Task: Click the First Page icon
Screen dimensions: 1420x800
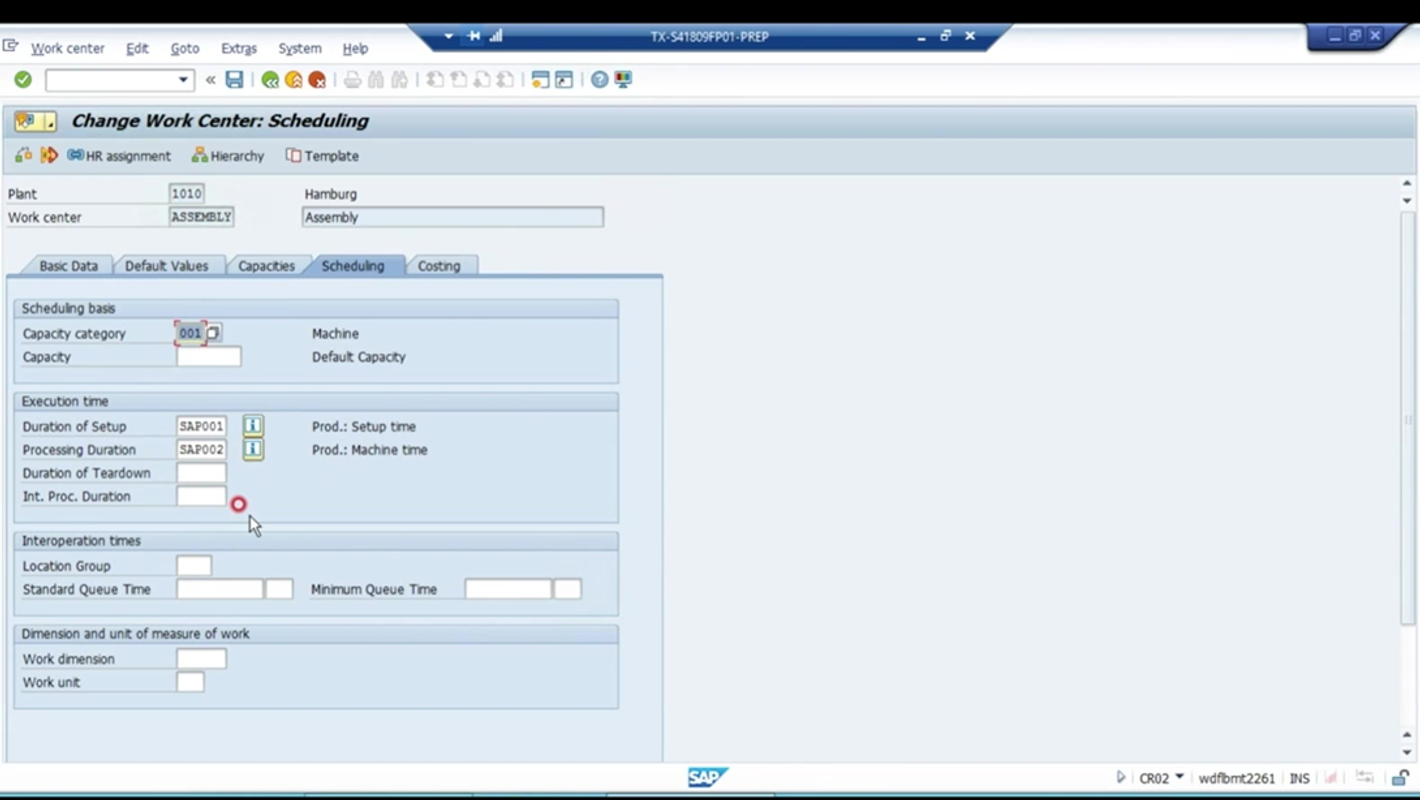Action: click(435, 80)
